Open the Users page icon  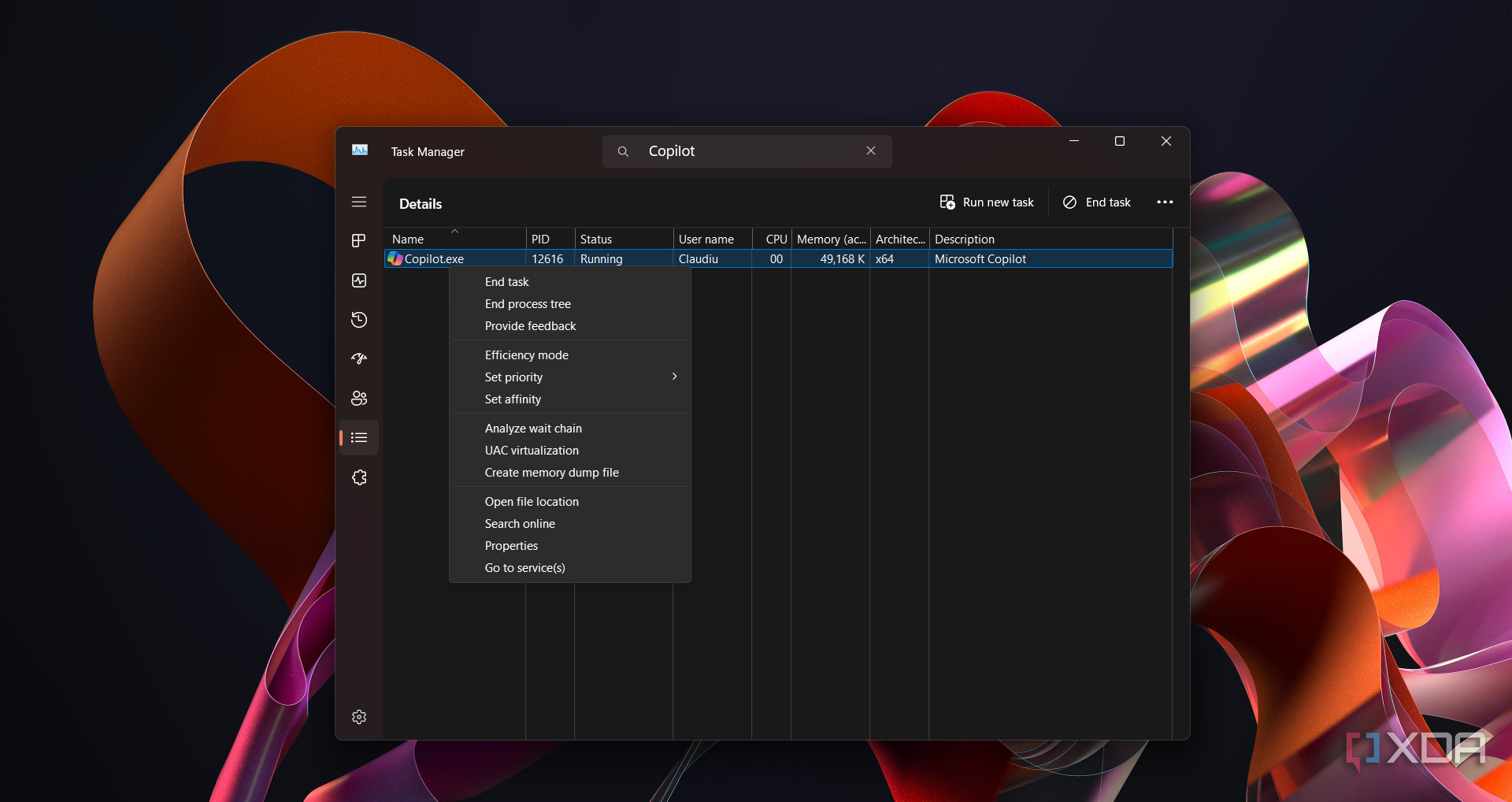click(x=359, y=399)
